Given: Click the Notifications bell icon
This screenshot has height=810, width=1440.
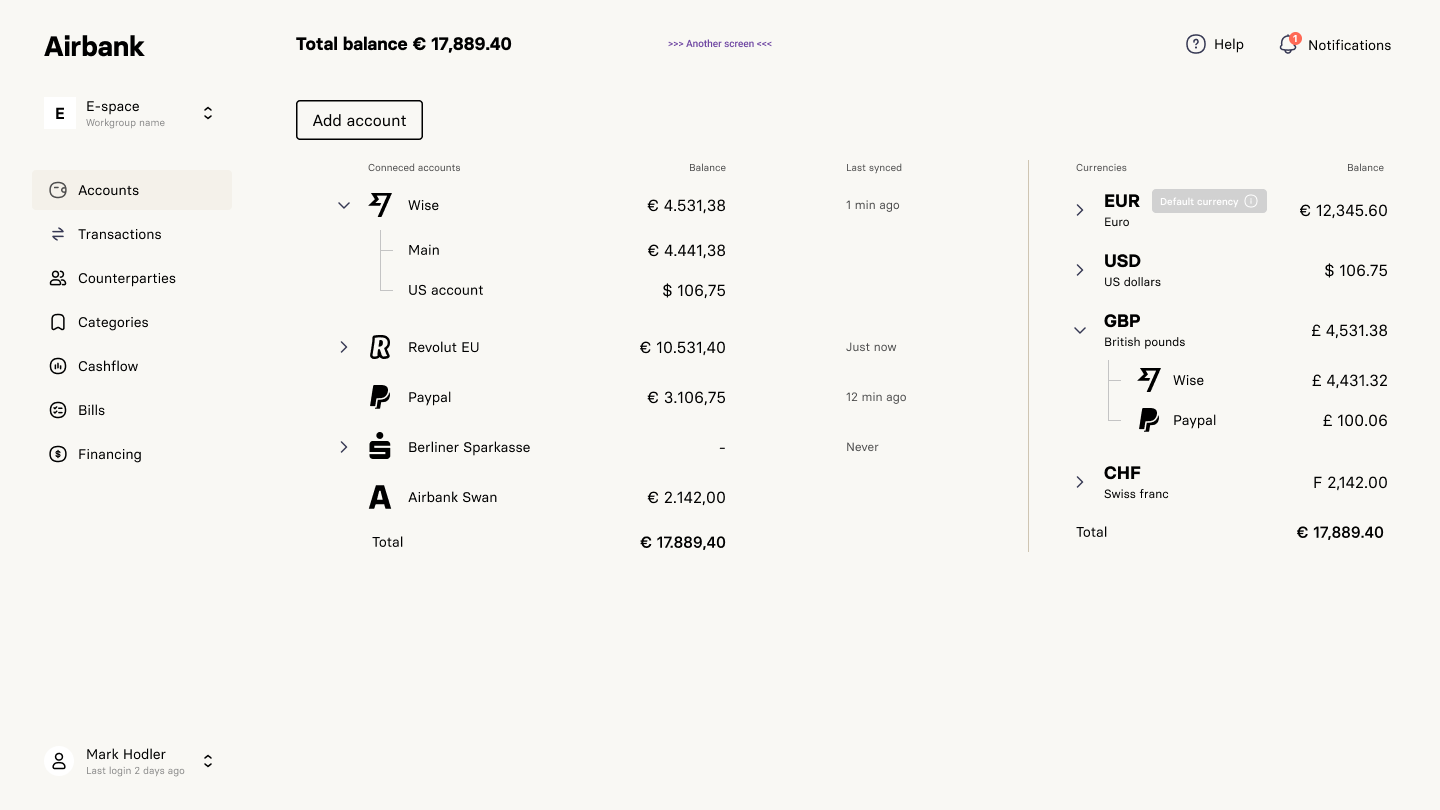Looking at the screenshot, I should (1288, 45).
